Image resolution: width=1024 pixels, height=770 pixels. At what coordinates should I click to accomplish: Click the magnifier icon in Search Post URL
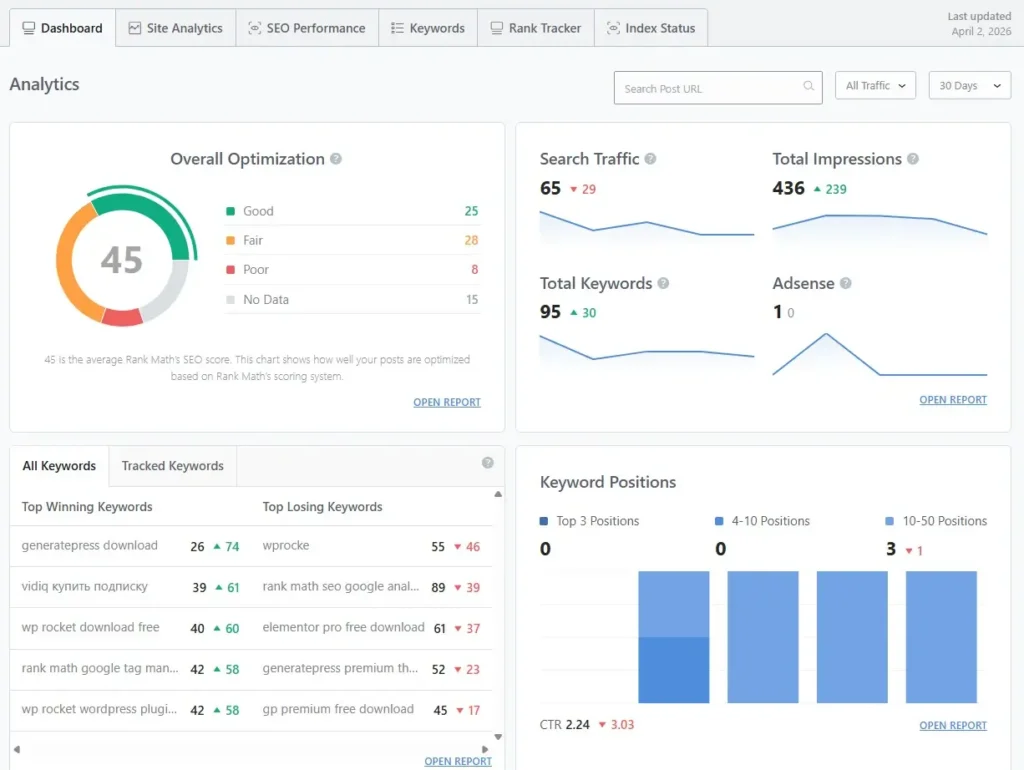pyautogui.click(x=808, y=87)
